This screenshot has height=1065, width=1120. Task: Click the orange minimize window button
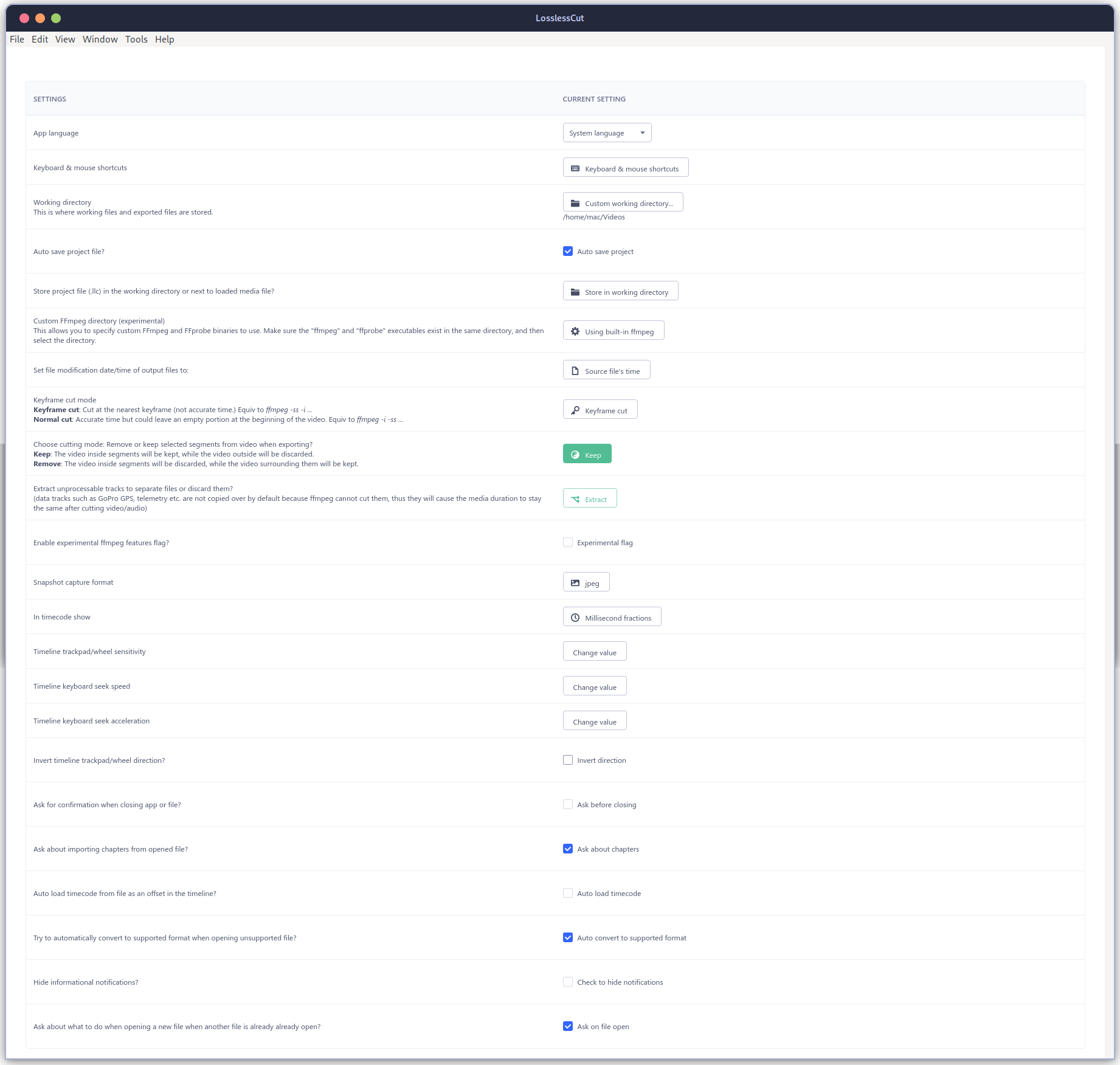pyautogui.click(x=40, y=18)
